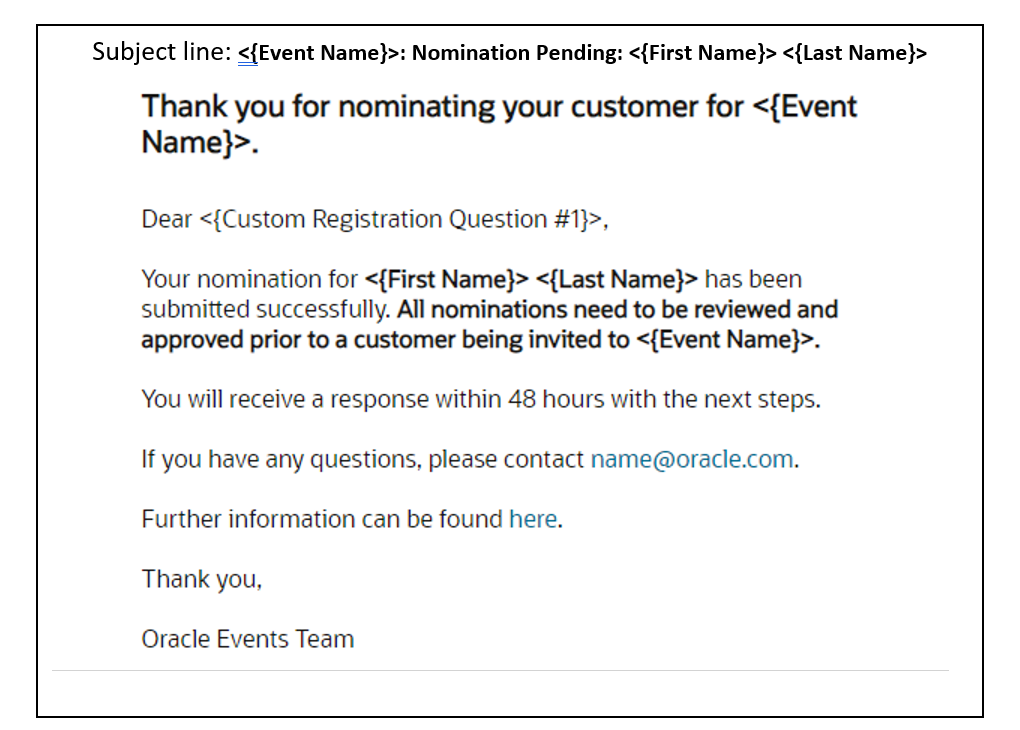The width and height of the screenshot is (1020, 730).
Task: Click the "response within 48 hours" sentence
Action: [x=480, y=400]
